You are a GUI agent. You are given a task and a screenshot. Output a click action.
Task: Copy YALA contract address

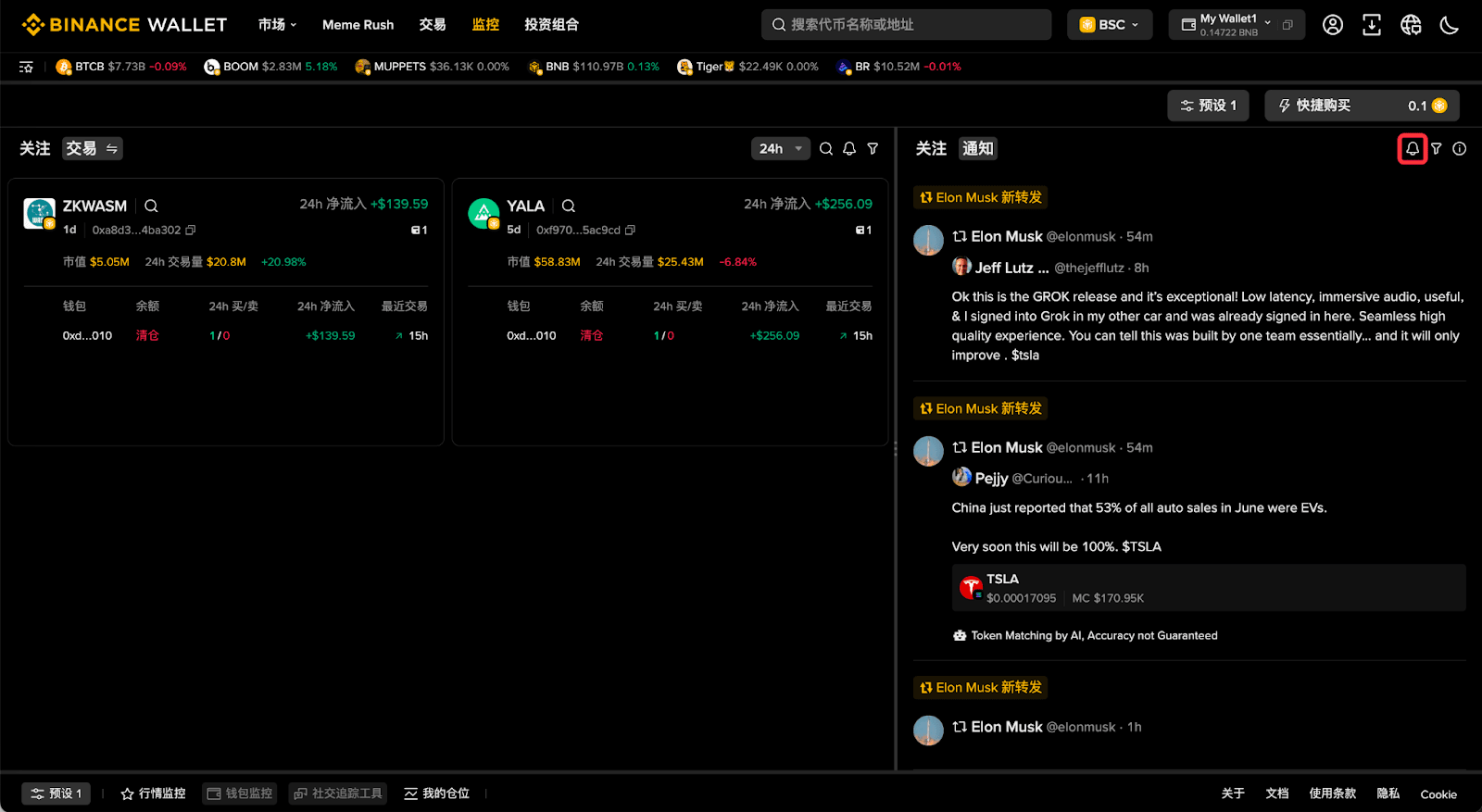631,230
